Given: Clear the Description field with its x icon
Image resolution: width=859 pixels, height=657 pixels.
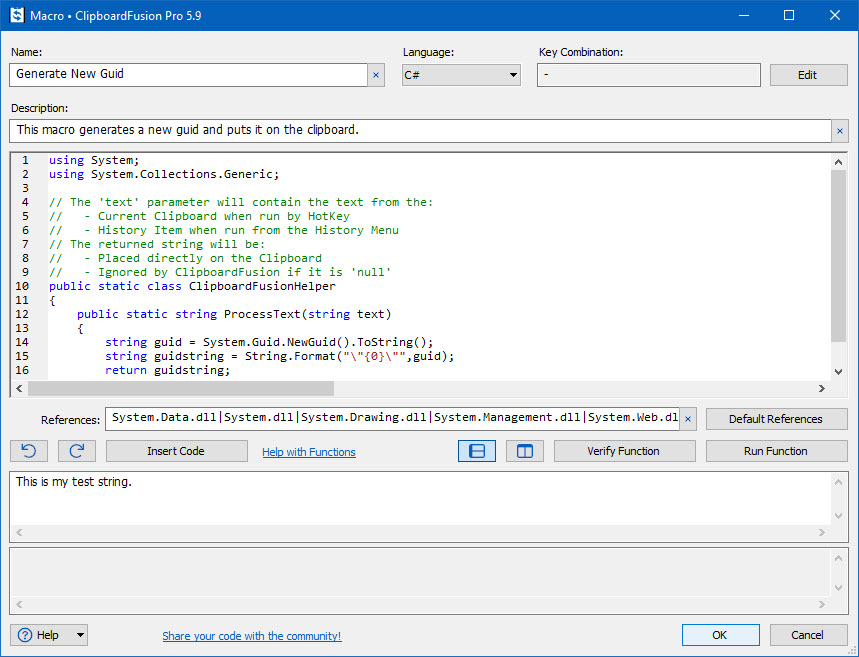Looking at the screenshot, I should click(840, 131).
